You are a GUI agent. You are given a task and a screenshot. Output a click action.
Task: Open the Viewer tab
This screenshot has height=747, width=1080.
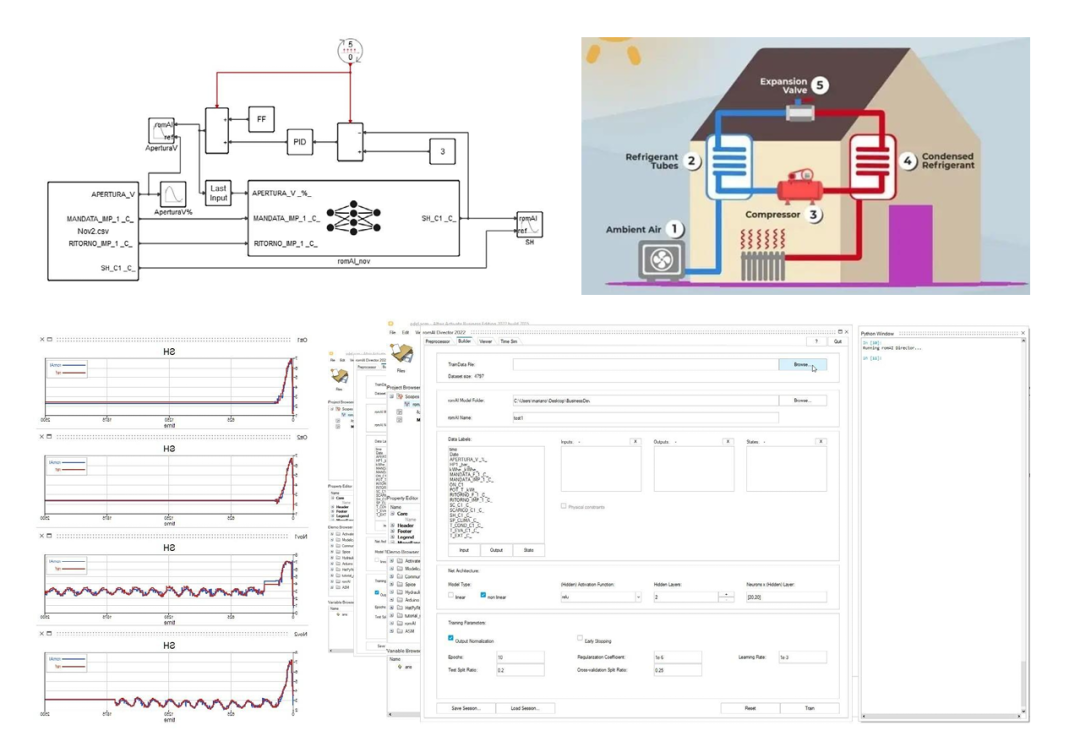coord(486,341)
